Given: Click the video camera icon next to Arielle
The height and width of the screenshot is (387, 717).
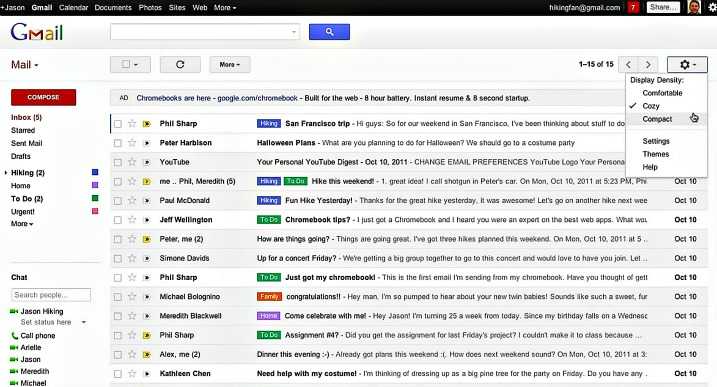Looking at the screenshot, I should click(14, 348).
